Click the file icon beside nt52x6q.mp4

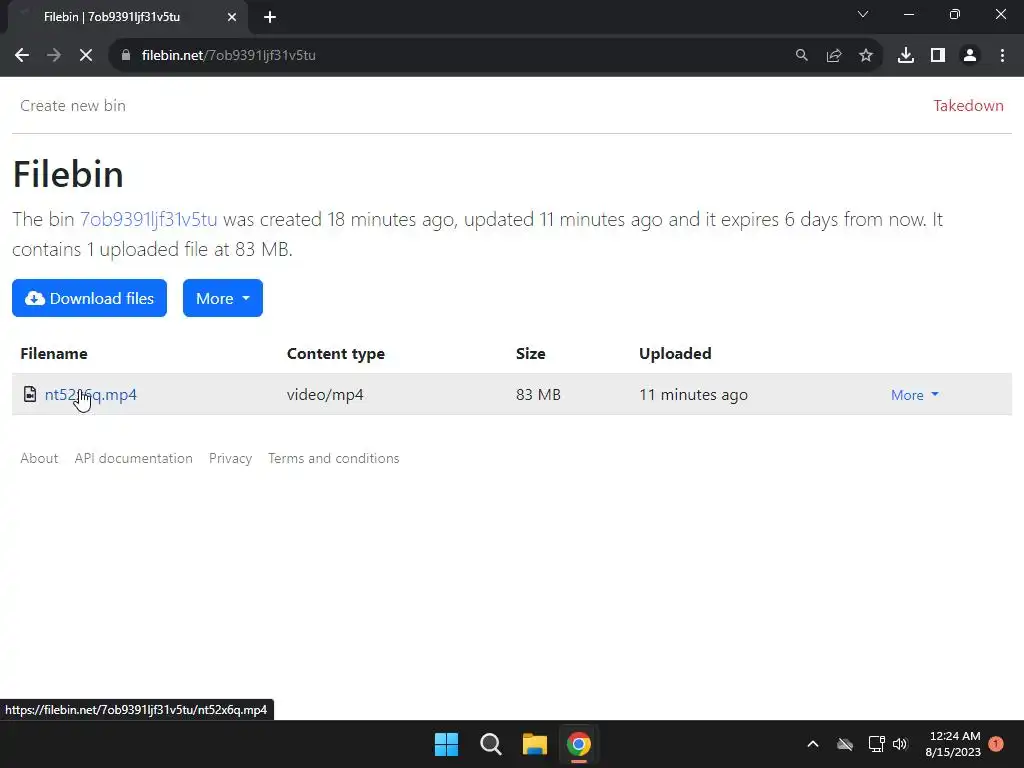click(30, 394)
